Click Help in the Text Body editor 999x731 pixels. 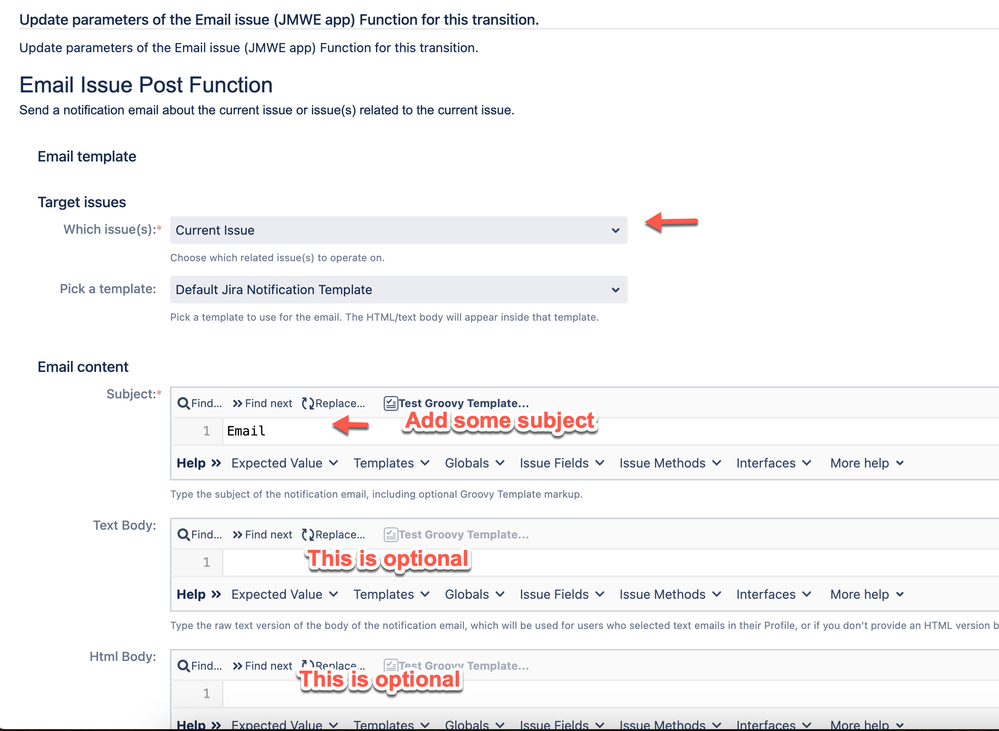coord(198,595)
